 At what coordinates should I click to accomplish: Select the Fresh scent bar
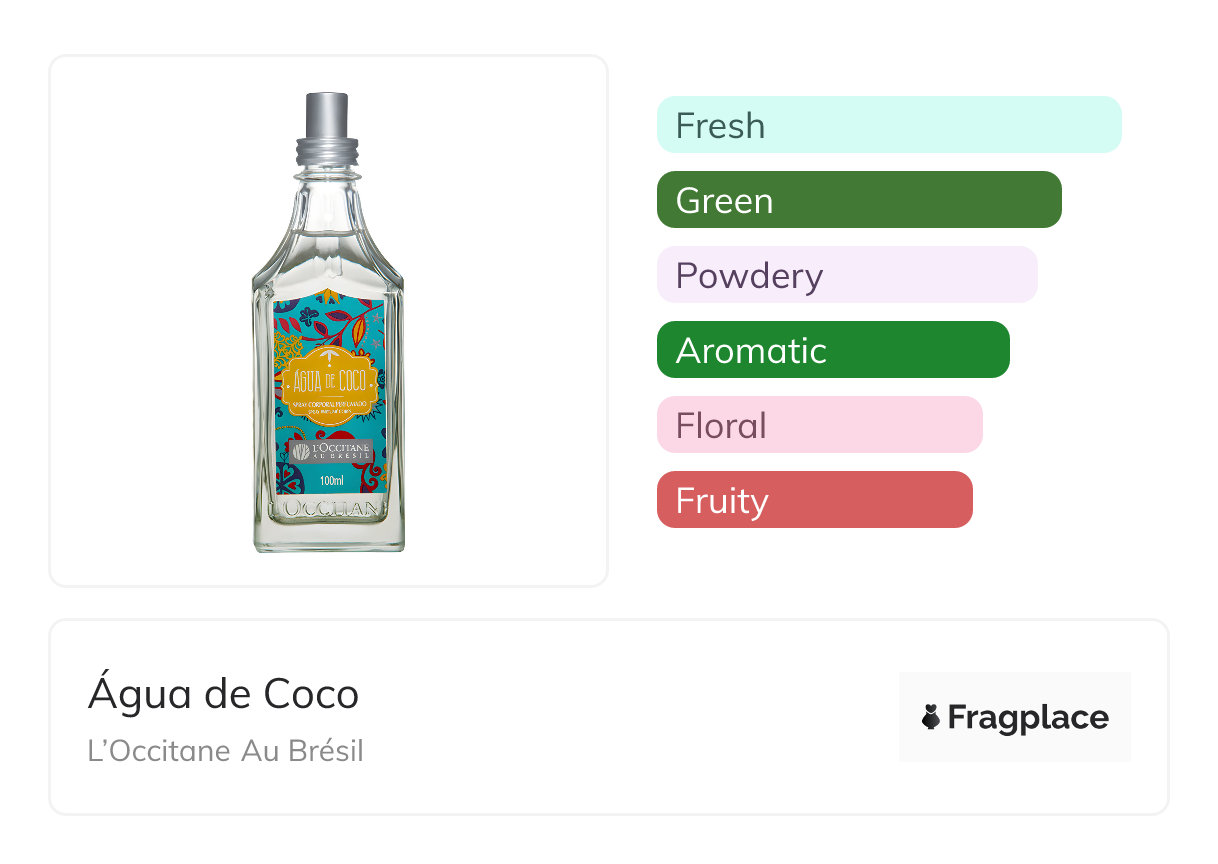(888, 125)
